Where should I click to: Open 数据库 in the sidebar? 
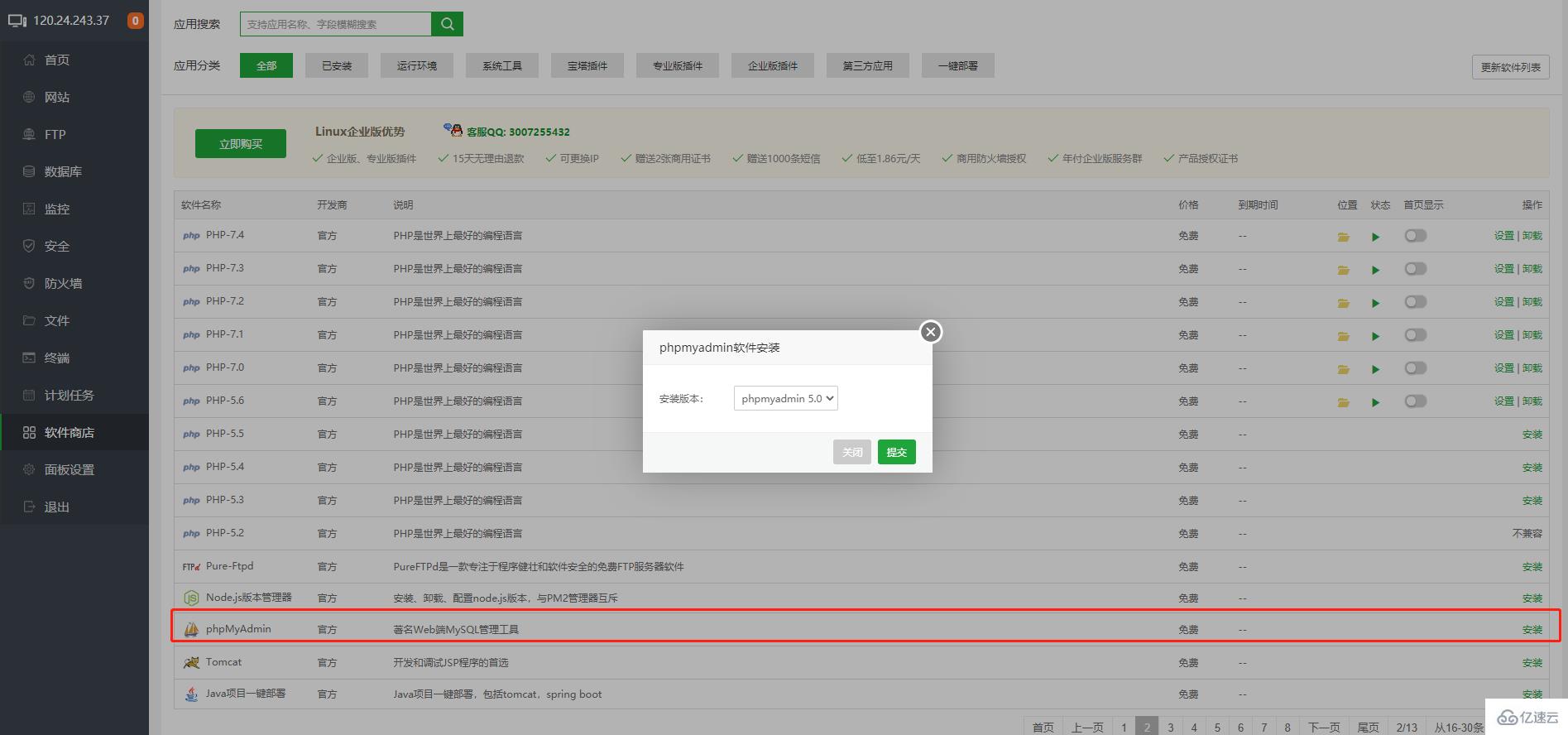pos(74,171)
